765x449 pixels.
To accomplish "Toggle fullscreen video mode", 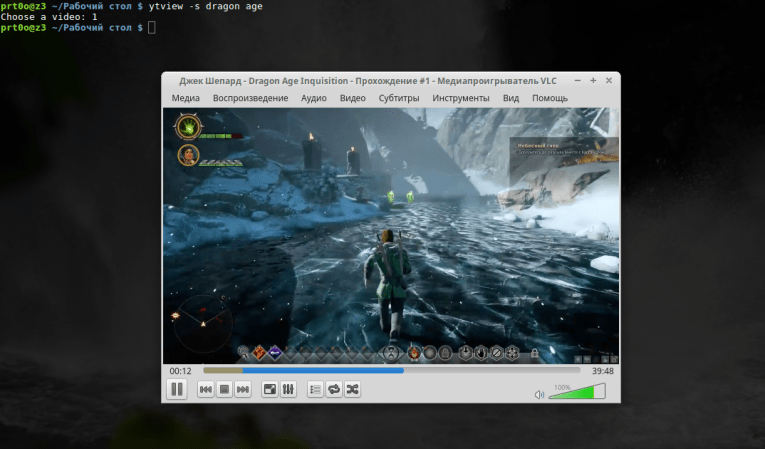I will pyautogui.click(x=269, y=389).
